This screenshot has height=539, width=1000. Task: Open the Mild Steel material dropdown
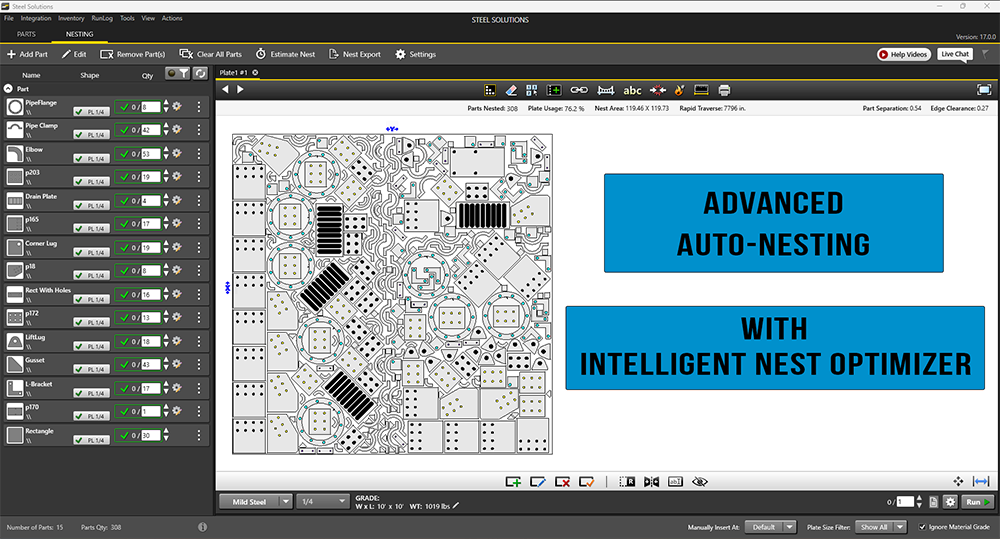point(255,501)
